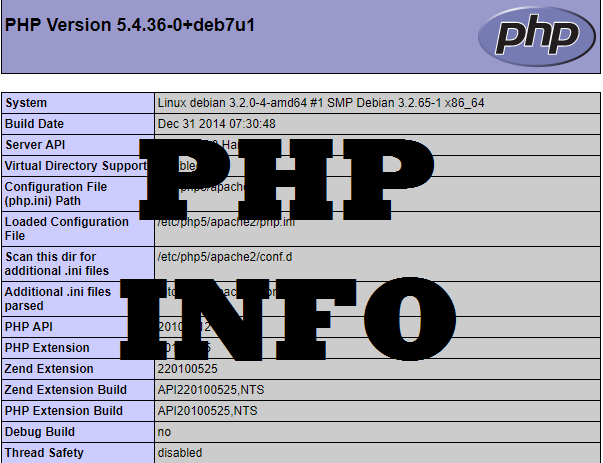This screenshot has height=463, width=603.
Task: Click Scan this dir for additional .ini files label
Action: (x=57, y=264)
